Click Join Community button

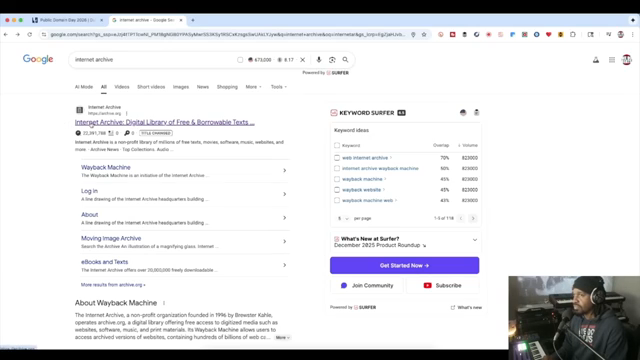[x=367, y=286]
